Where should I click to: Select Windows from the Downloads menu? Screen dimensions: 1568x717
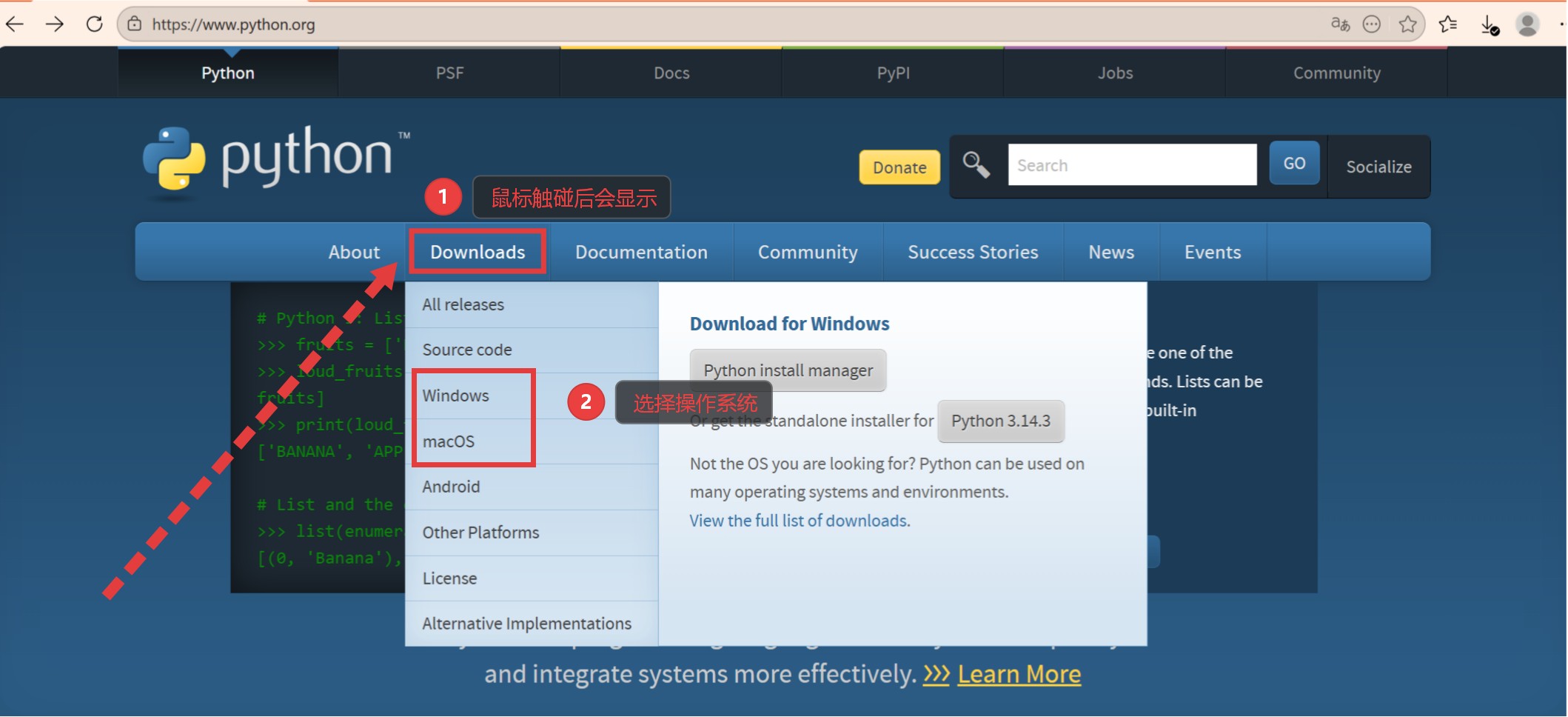456,396
